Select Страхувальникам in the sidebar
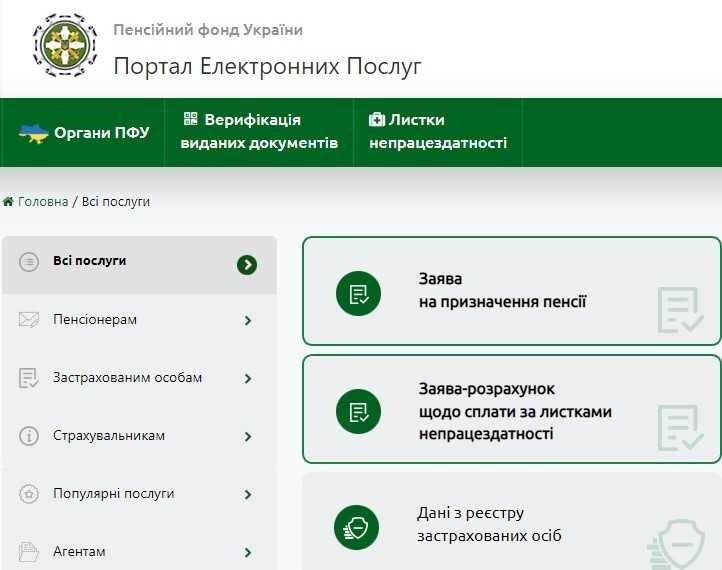The width and height of the screenshot is (722, 570). 140,436
